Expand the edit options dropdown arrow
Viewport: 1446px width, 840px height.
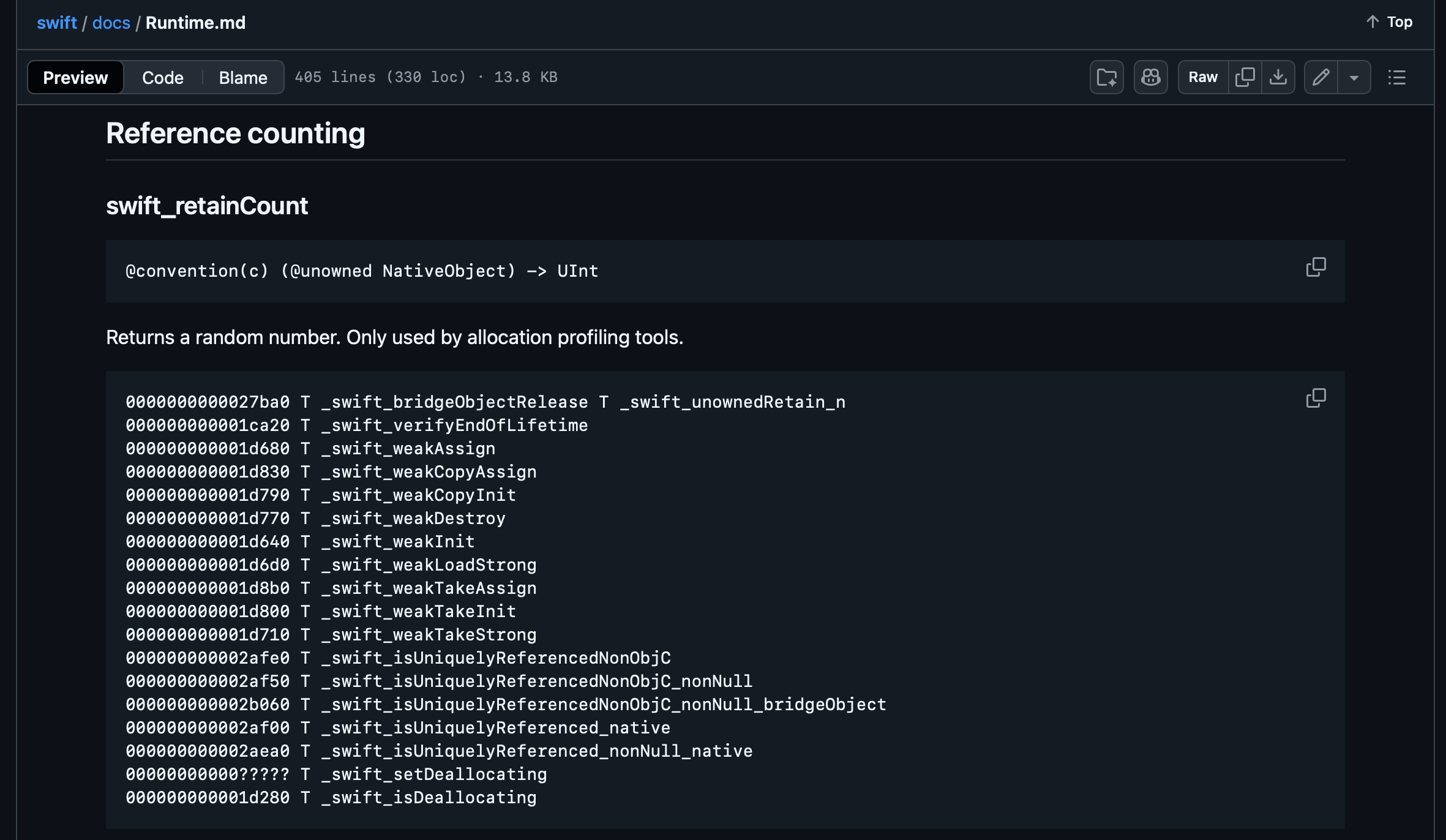(1354, 77)
